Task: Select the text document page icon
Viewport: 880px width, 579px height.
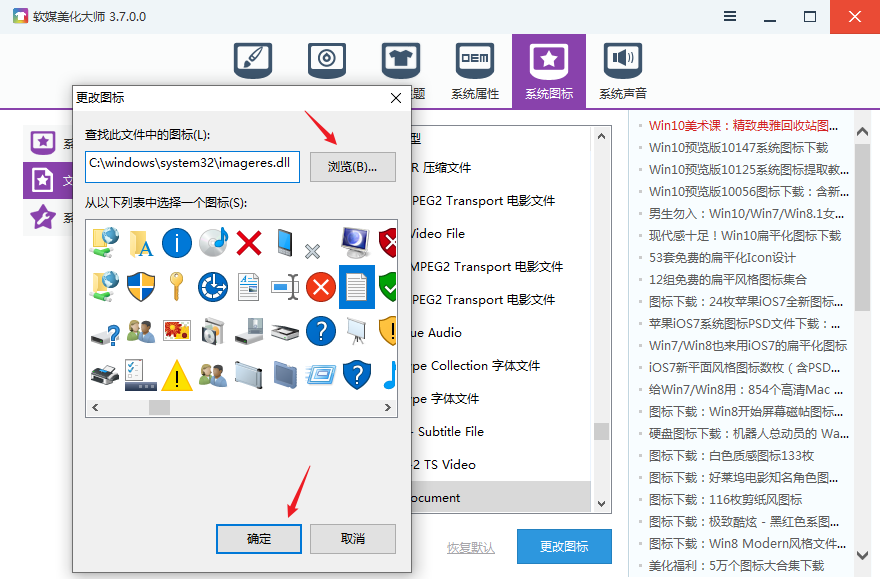Action: coord(356,286)
